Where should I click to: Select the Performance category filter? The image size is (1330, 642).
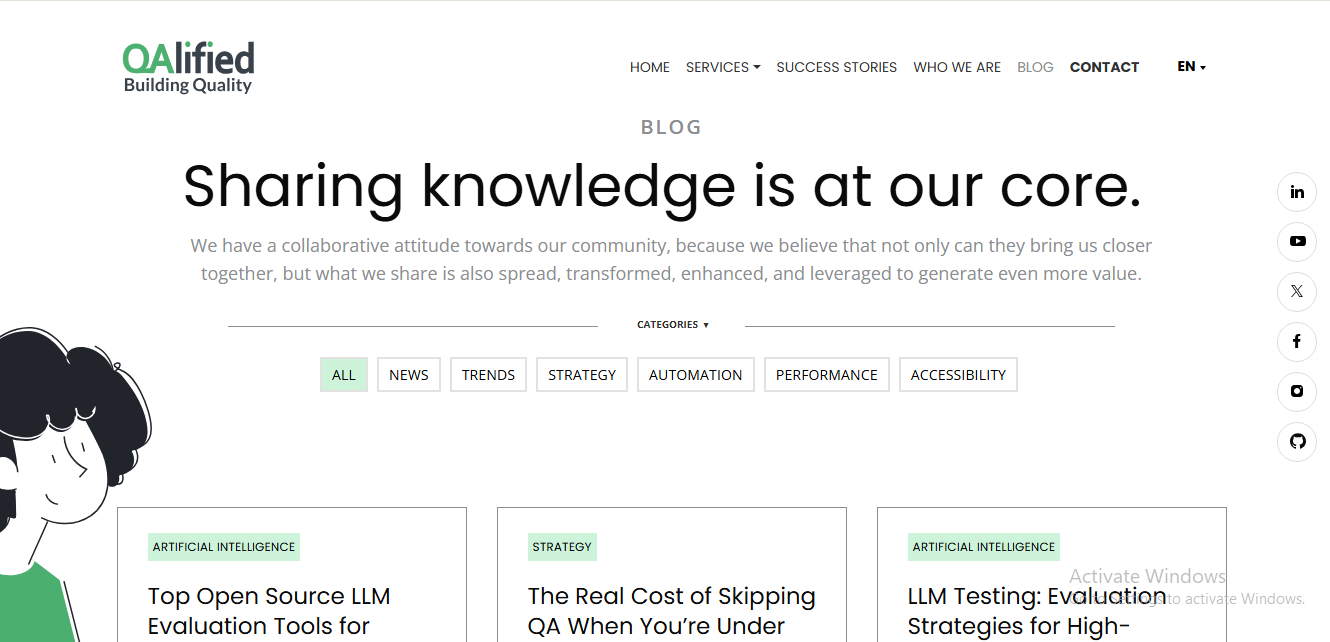coord(826,375)
